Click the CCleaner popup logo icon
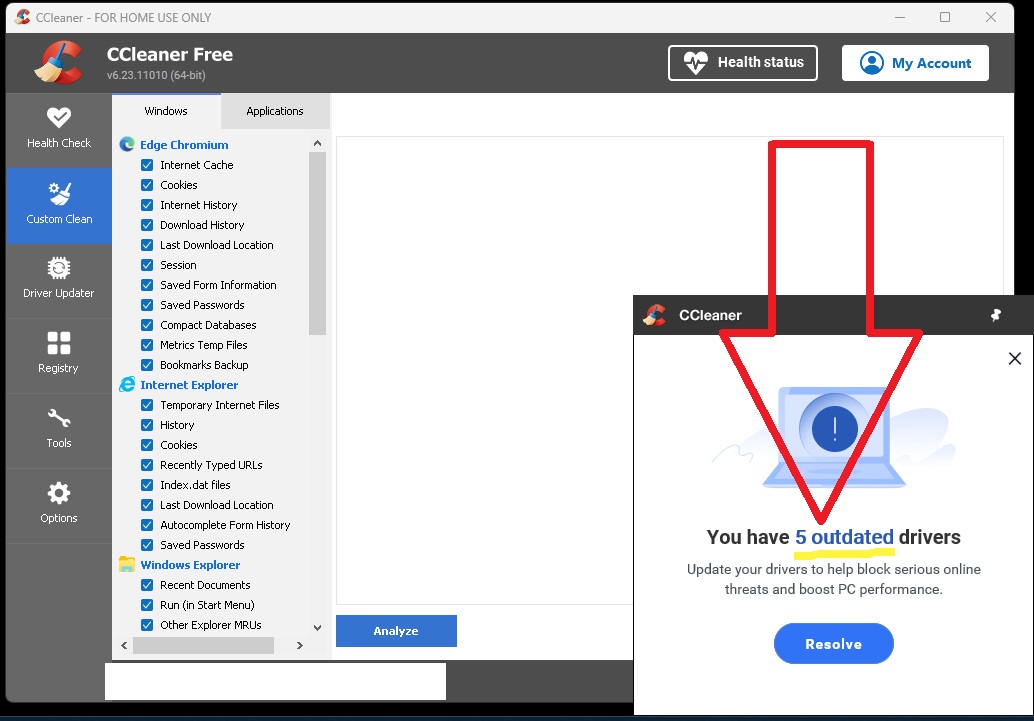Viewport: 1034px width, 721px height. tap(654, 315)
